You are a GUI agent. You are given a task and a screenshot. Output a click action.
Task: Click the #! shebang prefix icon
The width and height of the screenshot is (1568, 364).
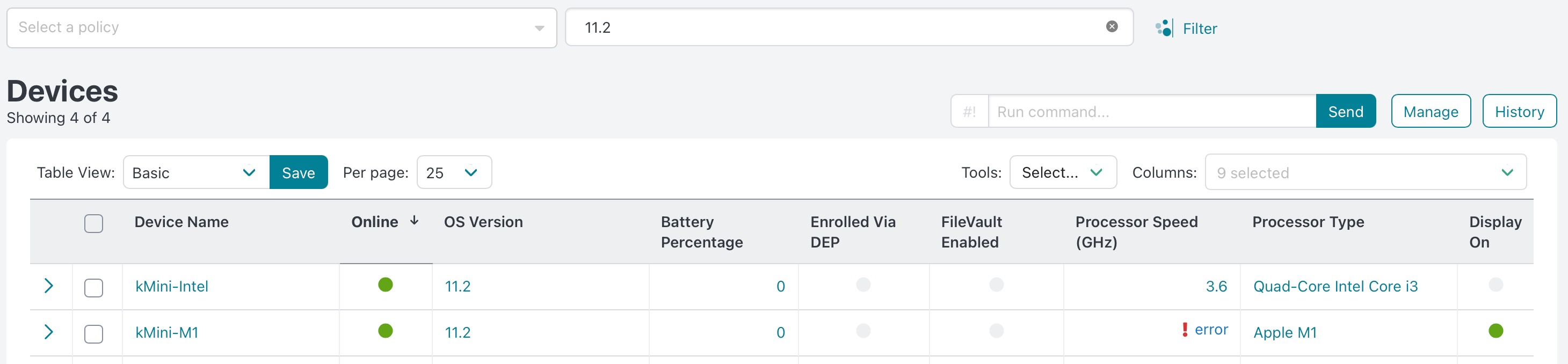[970, 111]
